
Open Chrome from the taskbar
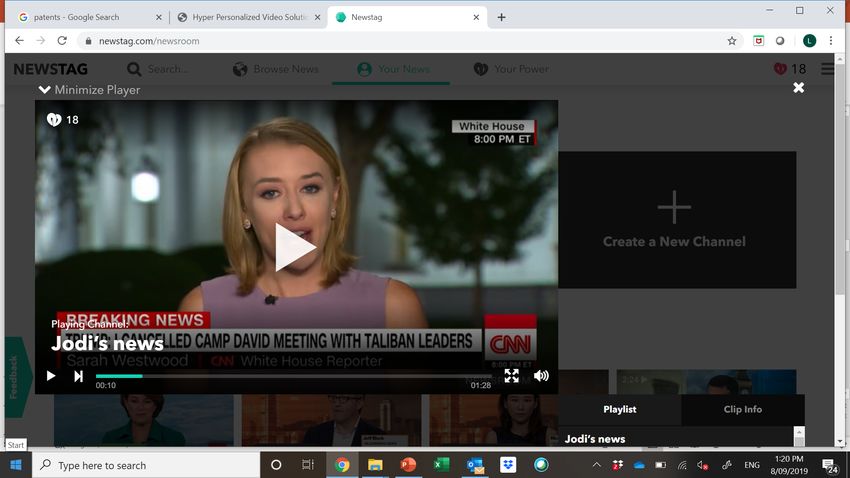(x=342, y=465)
